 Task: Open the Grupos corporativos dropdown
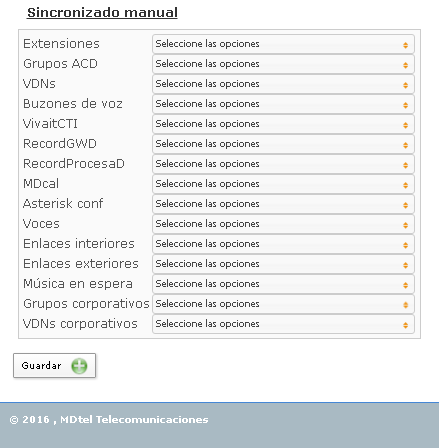(283, 304)
